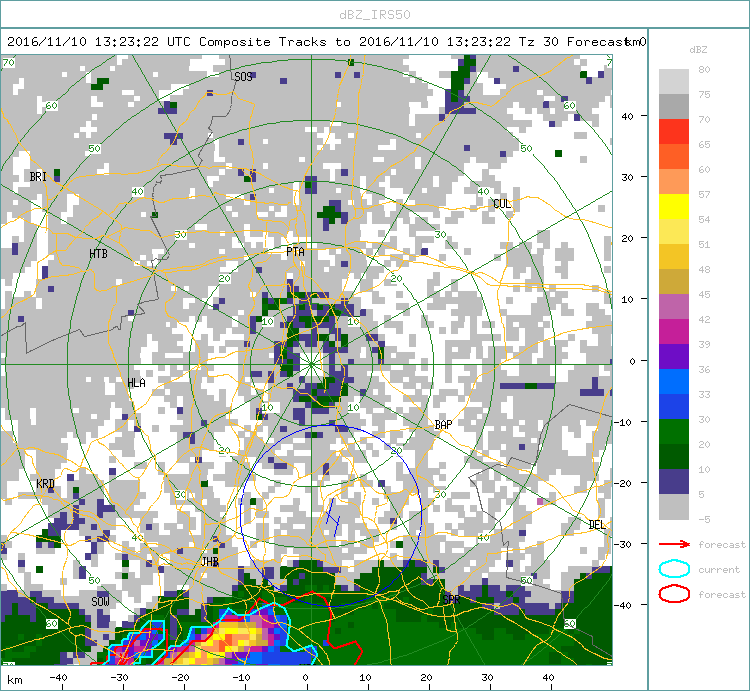The height and width of the screenshot is (691, 750).
Task: Click the -30 label on right km axis
Action: [624, 544]
